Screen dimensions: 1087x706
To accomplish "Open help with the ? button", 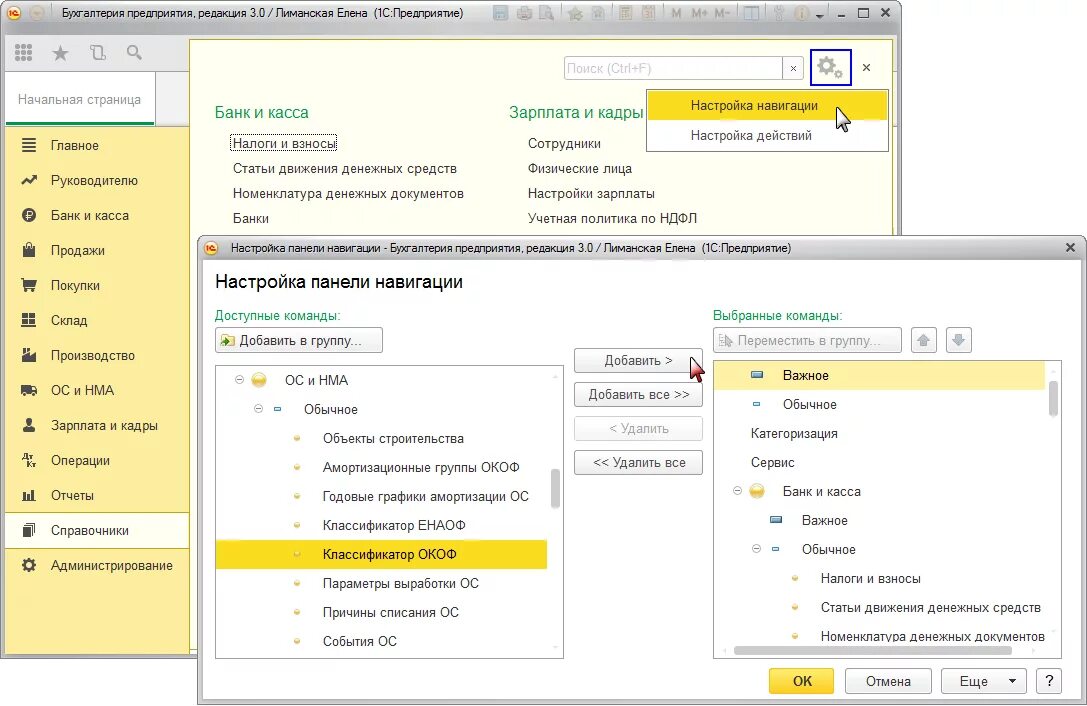I will coord(1049,681).
